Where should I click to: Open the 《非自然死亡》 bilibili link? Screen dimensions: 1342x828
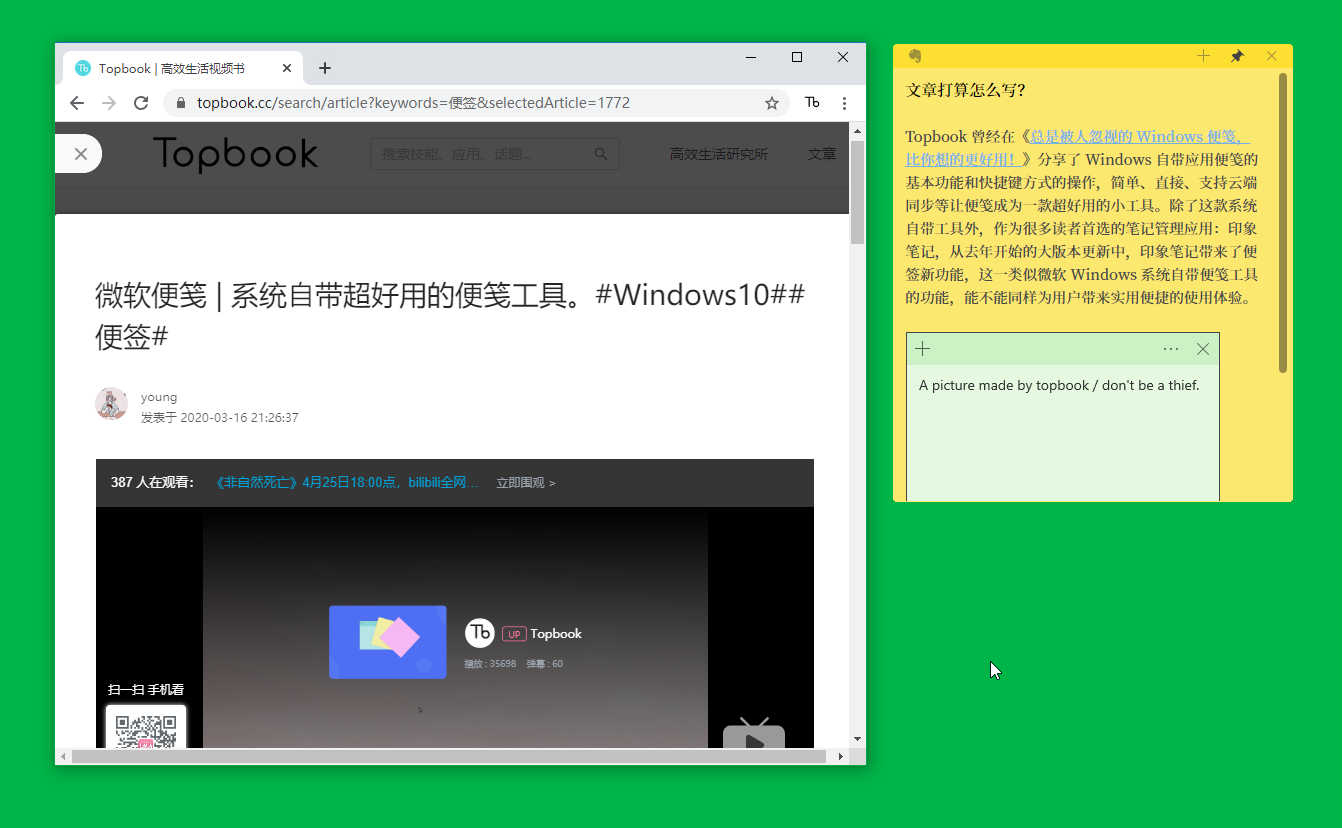pyautogui.click(x=346, y=483)
